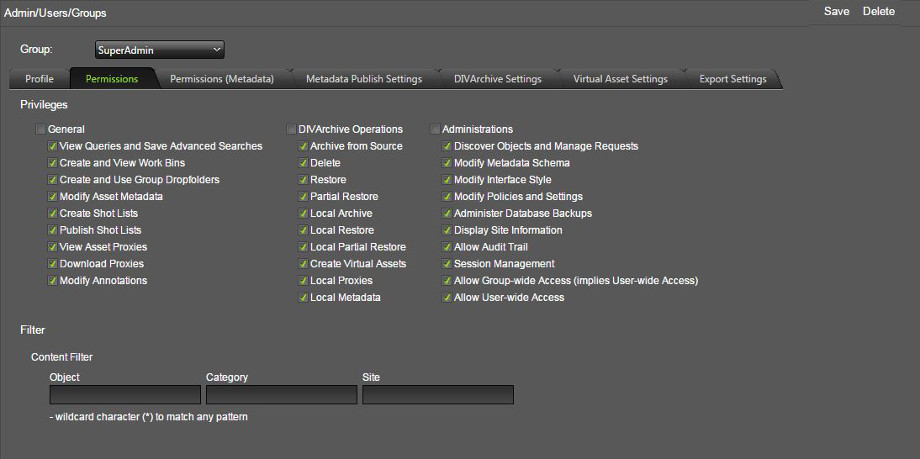Viewport: 920px width, 459px height.
Task: Switch to Export Settings tab
Action: click(x=733, y=79)
